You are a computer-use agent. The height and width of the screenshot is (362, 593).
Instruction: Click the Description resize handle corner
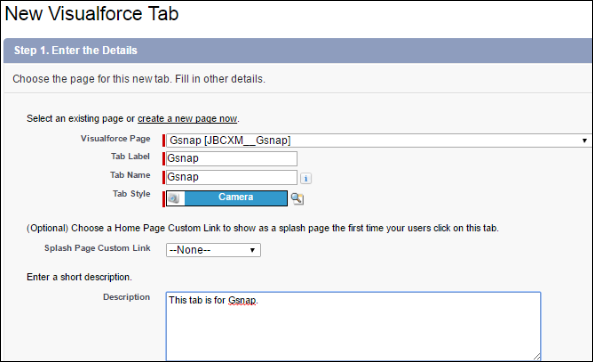click(x=537, y=356)
